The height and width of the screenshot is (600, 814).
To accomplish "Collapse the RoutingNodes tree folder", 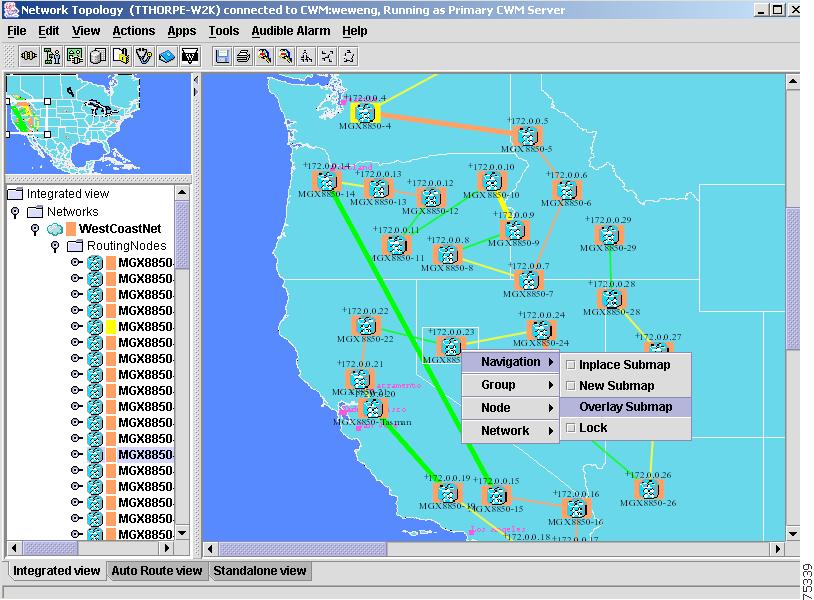I will tap(55, 246).
